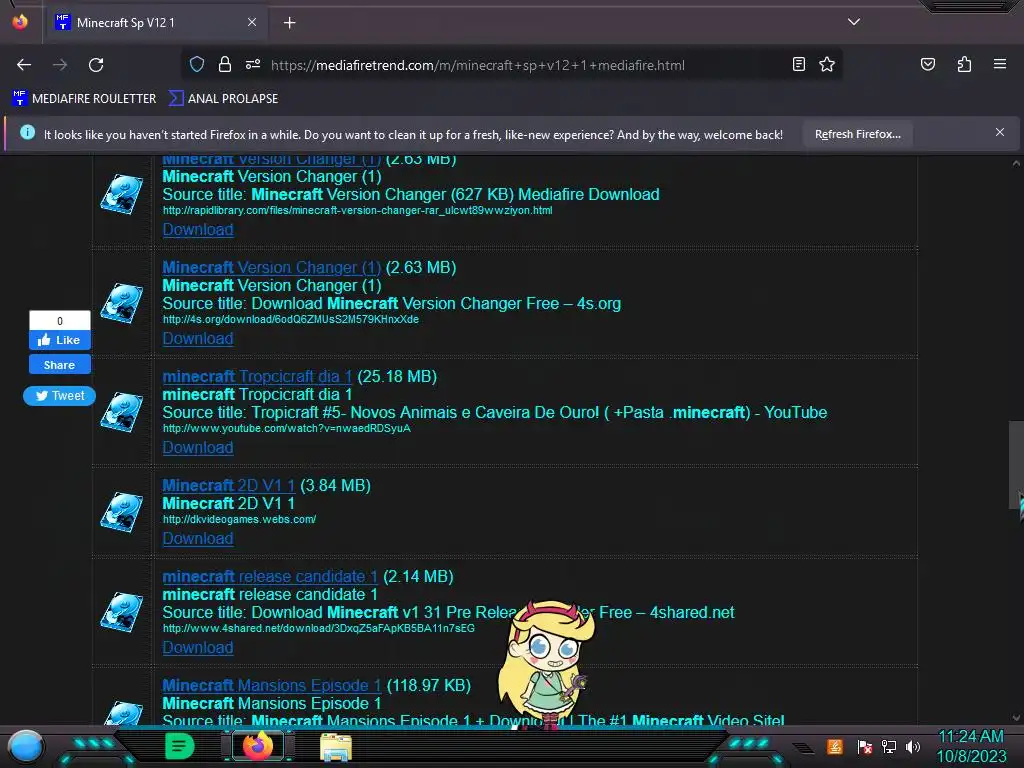Image resolution: width=1024 pixels, height=768 pixels.
Task: Click the Refresh Firefox button
Action: pos(857,134)
